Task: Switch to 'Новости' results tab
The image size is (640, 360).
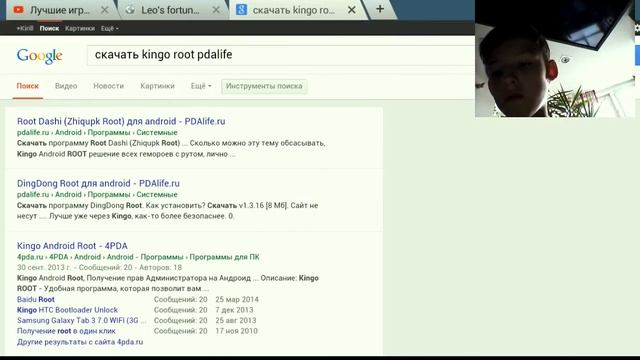Action: click(108, 86)
